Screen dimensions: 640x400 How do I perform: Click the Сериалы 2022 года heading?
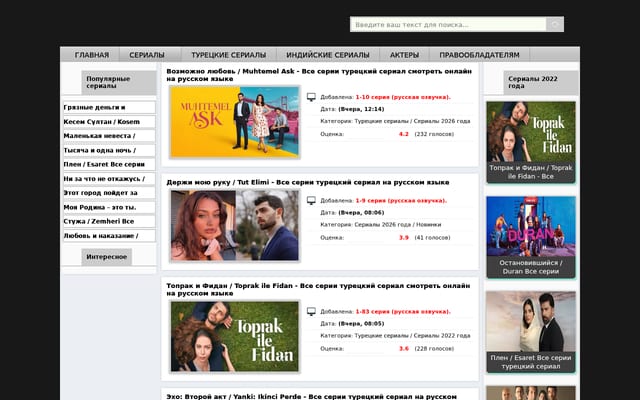click(x=541, y=82)
